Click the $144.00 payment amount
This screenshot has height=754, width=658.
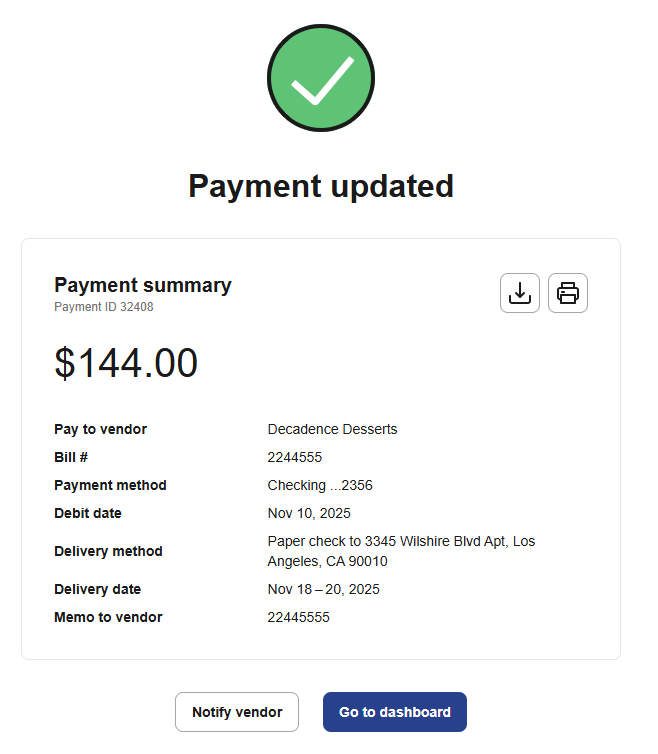point(126,363)
